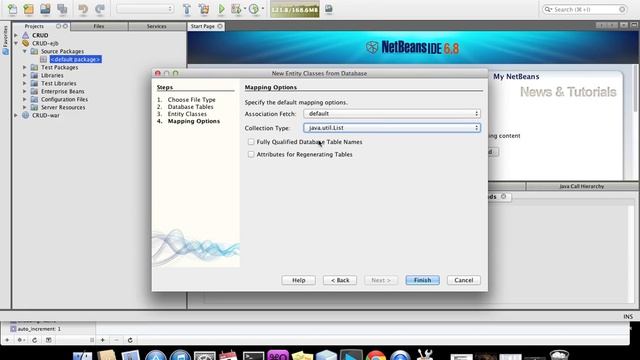640x360 pixels.
Task: Expand the Test Packages node
Action: click(x=25, y=67)
